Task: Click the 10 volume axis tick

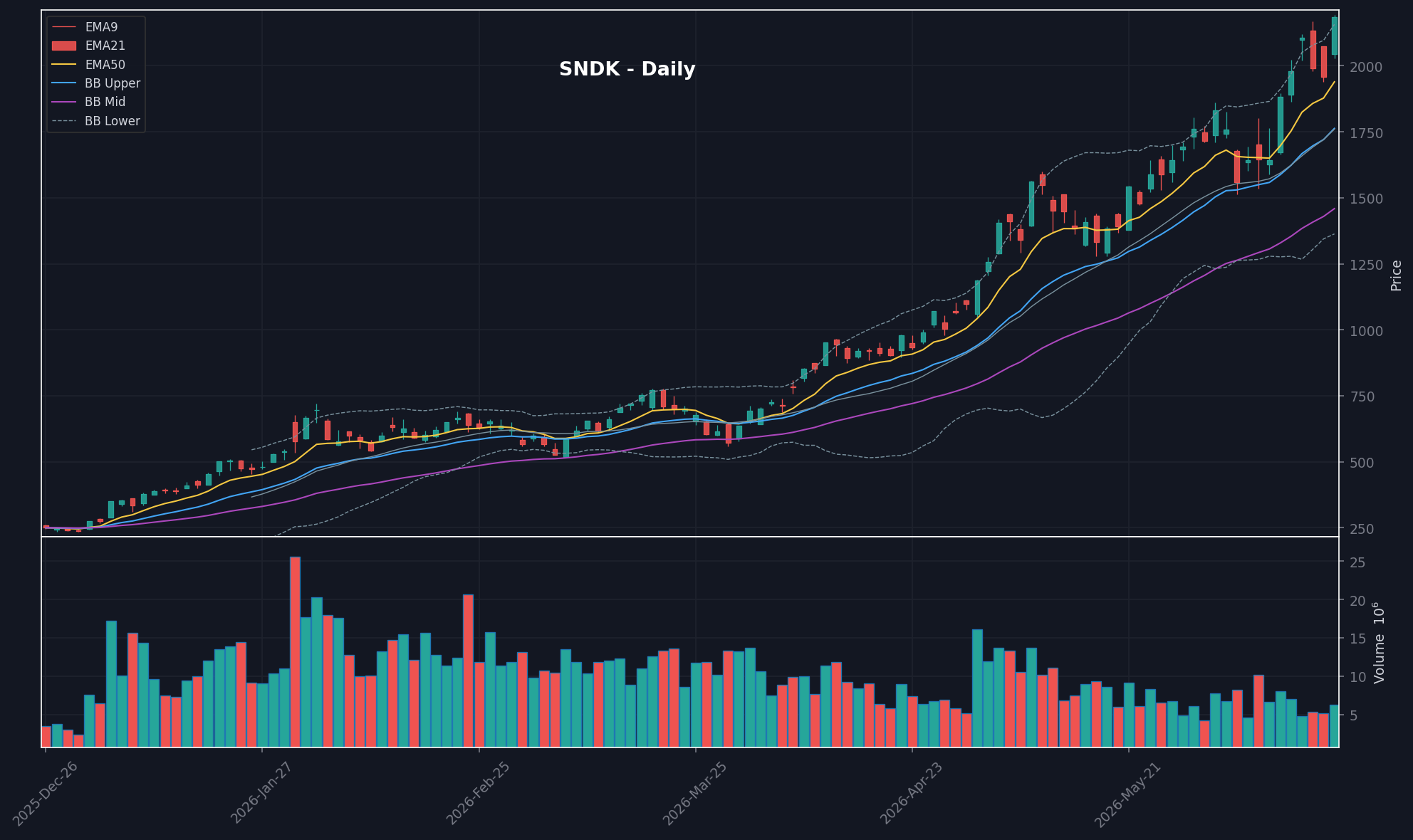Action: pos(1357,678)
